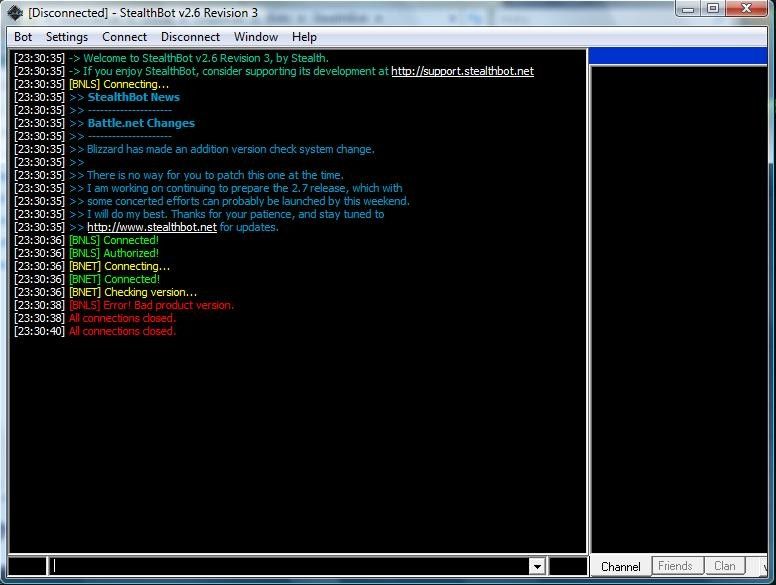The image size is (776, 585).
Task: Focus the chat message input field
Action: pos(289,566)
